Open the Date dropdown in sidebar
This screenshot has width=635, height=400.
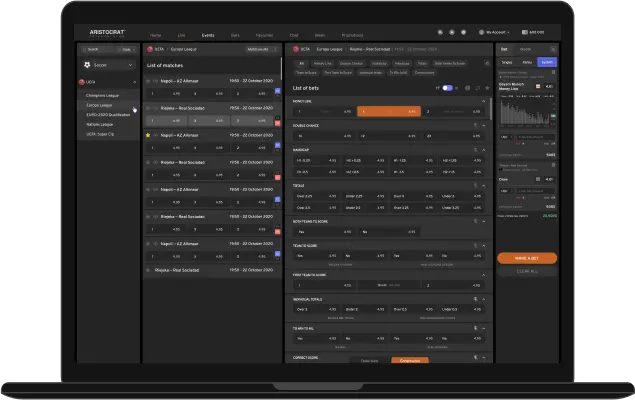click(x=128, y=49)
